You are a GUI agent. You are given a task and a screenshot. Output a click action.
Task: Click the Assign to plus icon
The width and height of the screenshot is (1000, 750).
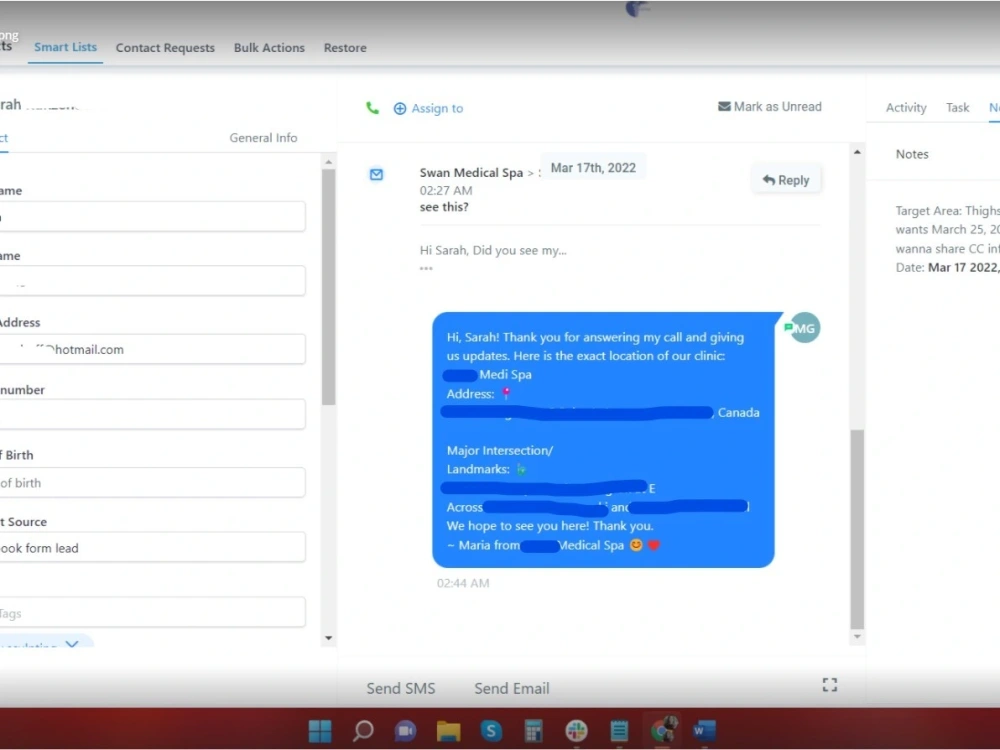(x=400, y=108)
